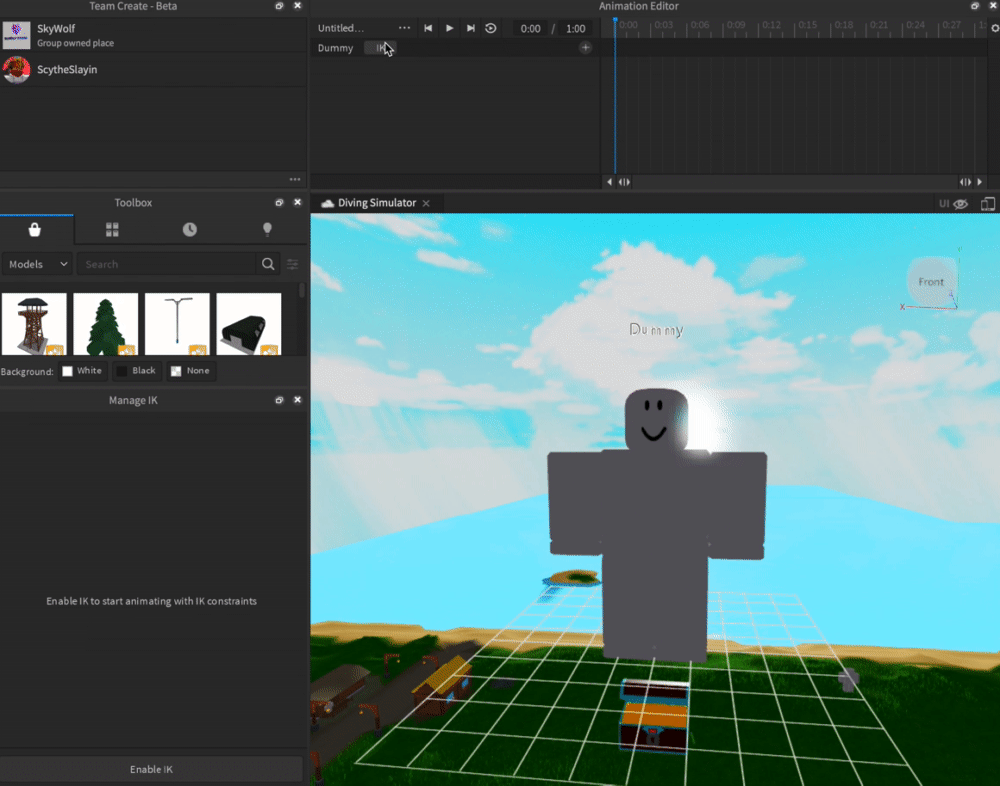1000x786 pixels.
Task: Set Toolbox background to None
Action: click(191, 371)
